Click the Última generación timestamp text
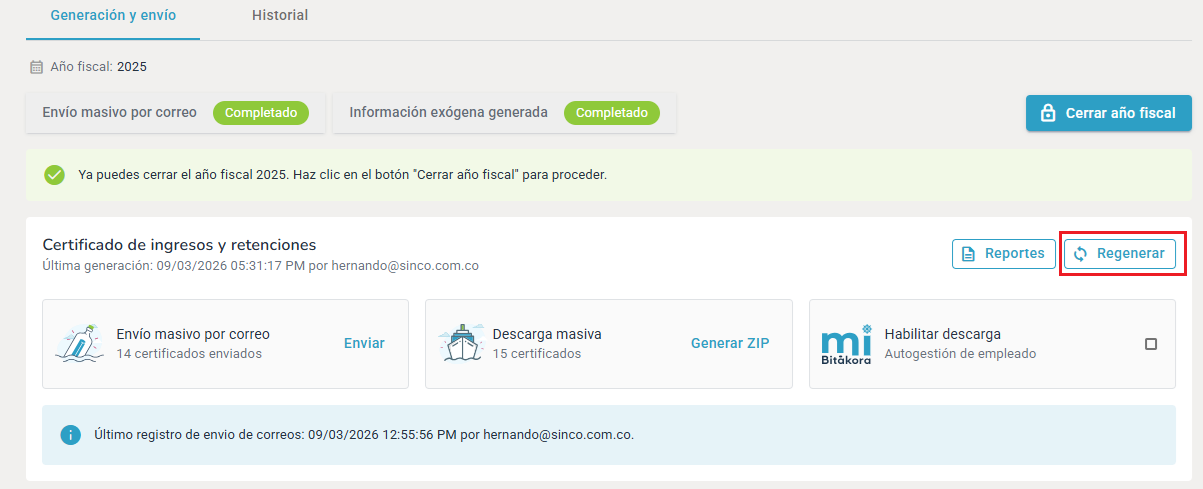 (260, 266)
